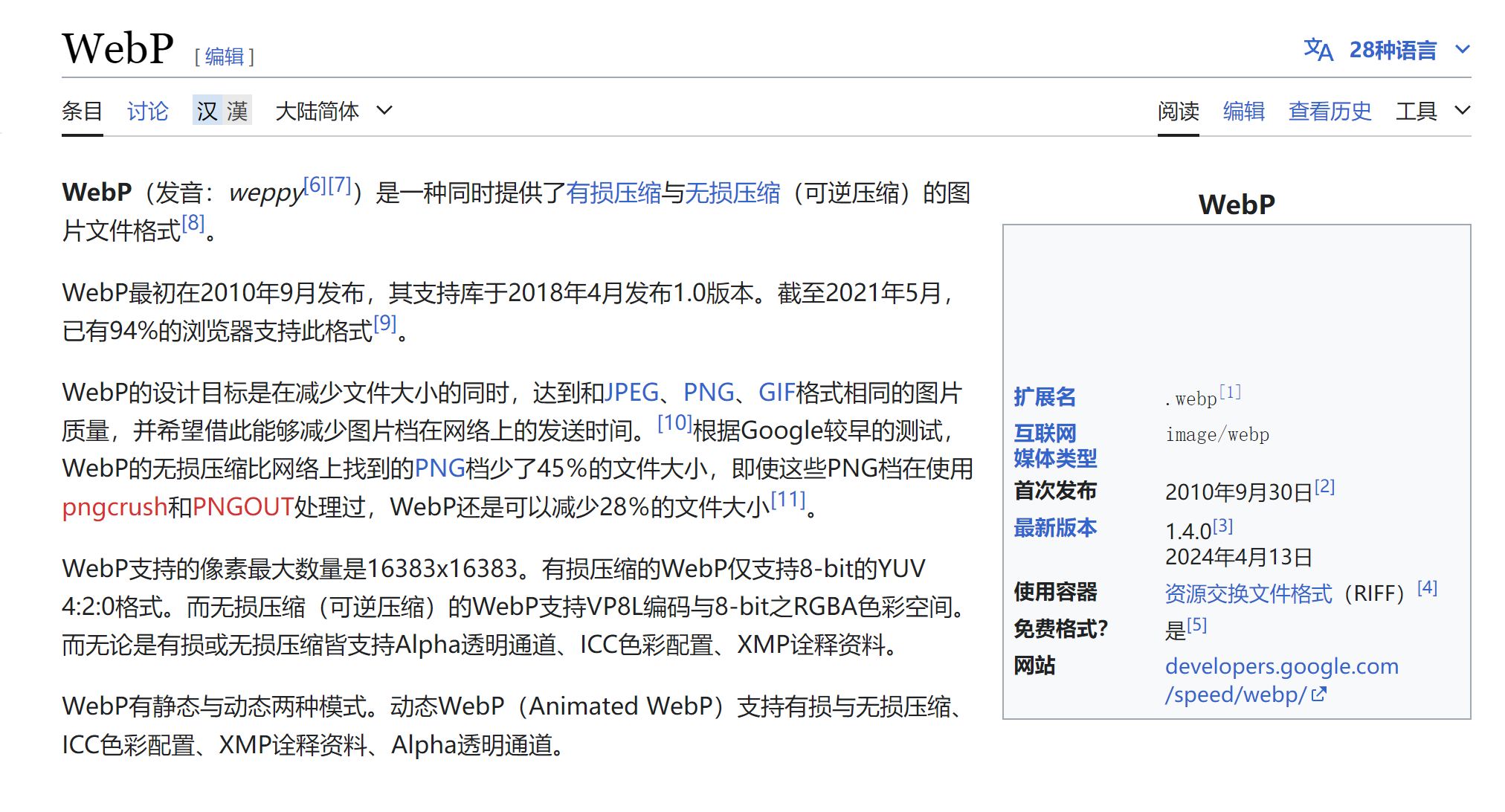Toggle the 汉 漢 script converter
Viewport: 1505px width, 812px height.
pyautogui.click(x=222, y=112)
